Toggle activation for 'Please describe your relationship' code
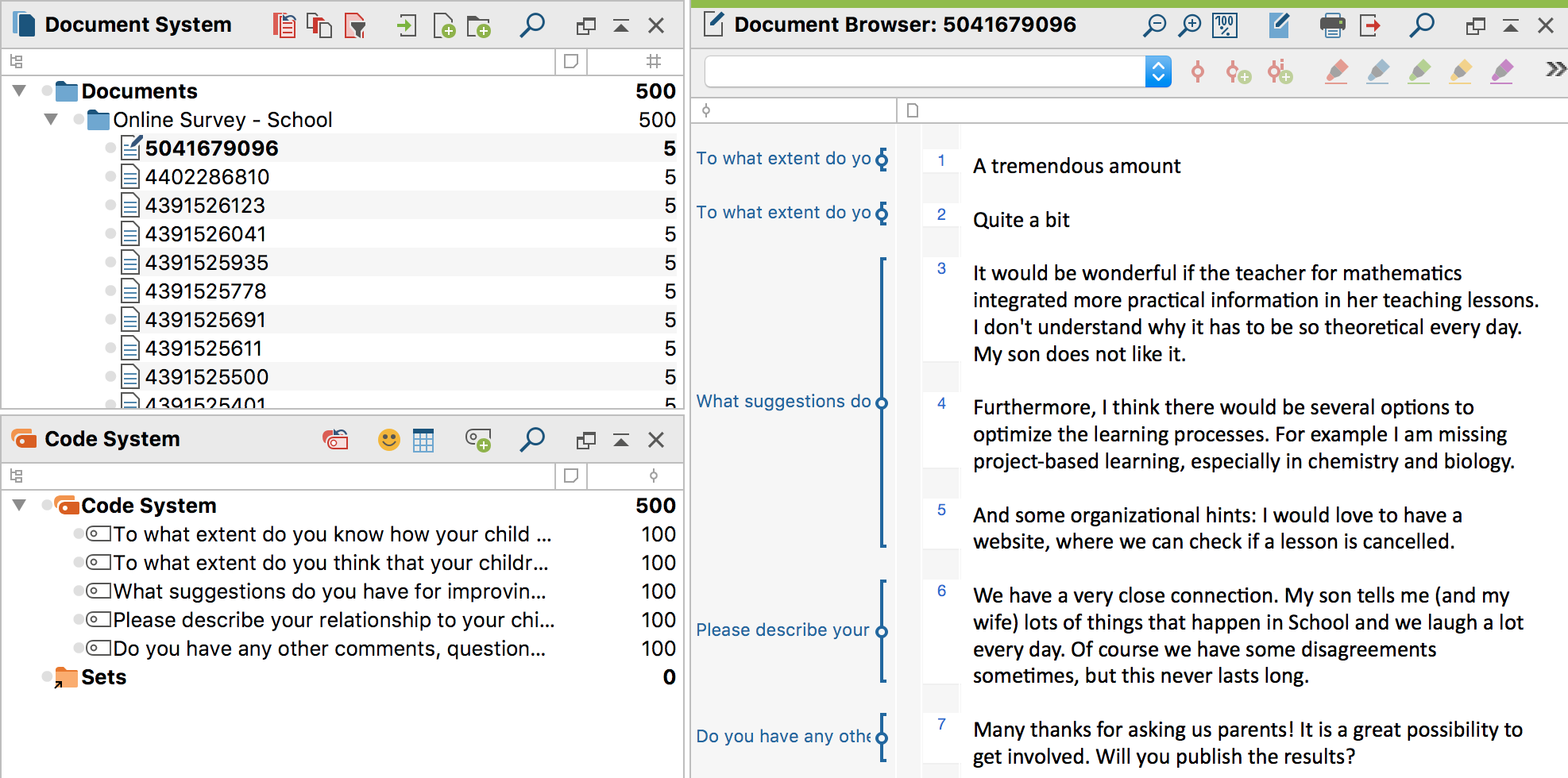Image resolution: width=1568 pixels, height=778 pixels. click(x=79, y=619)
